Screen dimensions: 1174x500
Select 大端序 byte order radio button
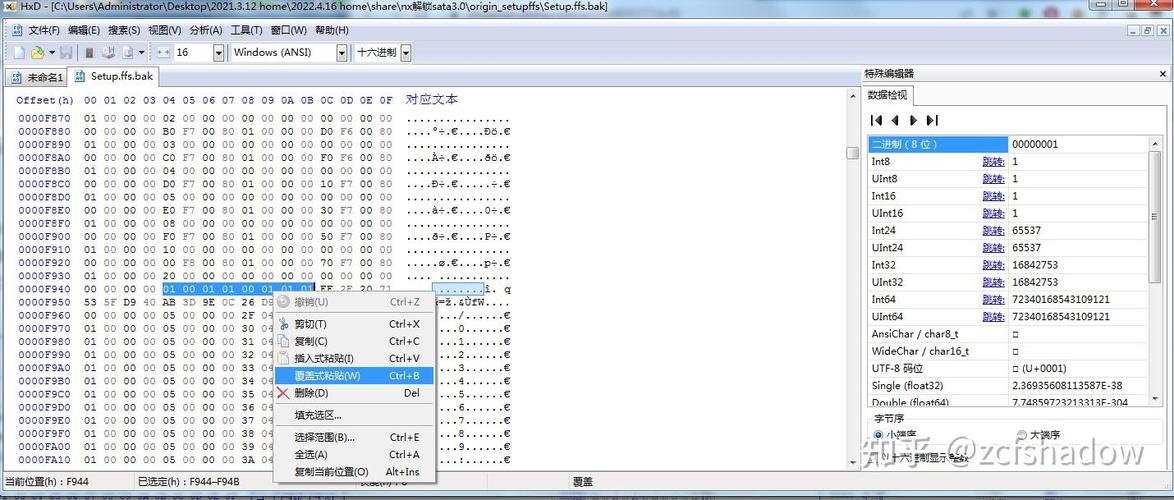pos(1021,435)
